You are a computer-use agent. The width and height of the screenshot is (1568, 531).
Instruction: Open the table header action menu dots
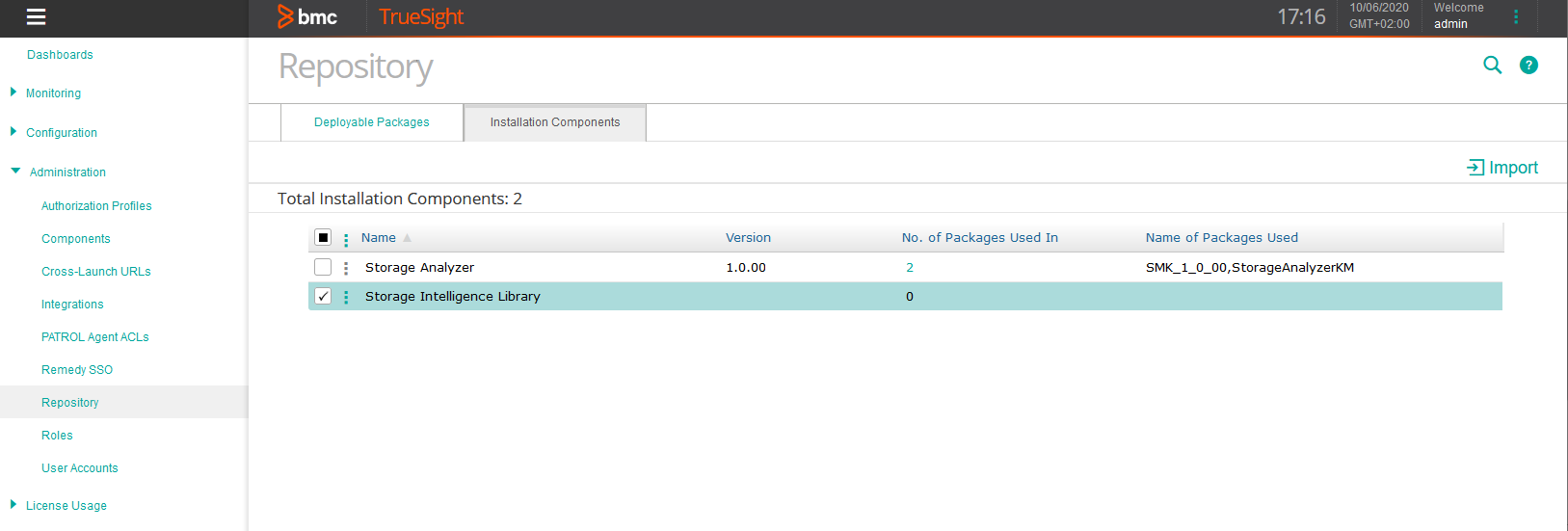346,239
